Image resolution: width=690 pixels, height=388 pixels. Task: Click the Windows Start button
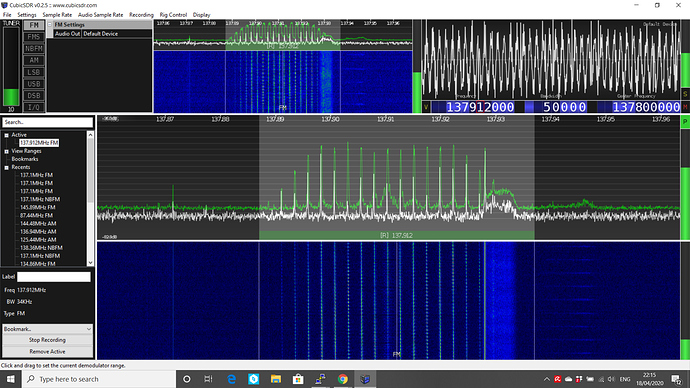pyautogui.click(x=11, y=379)
